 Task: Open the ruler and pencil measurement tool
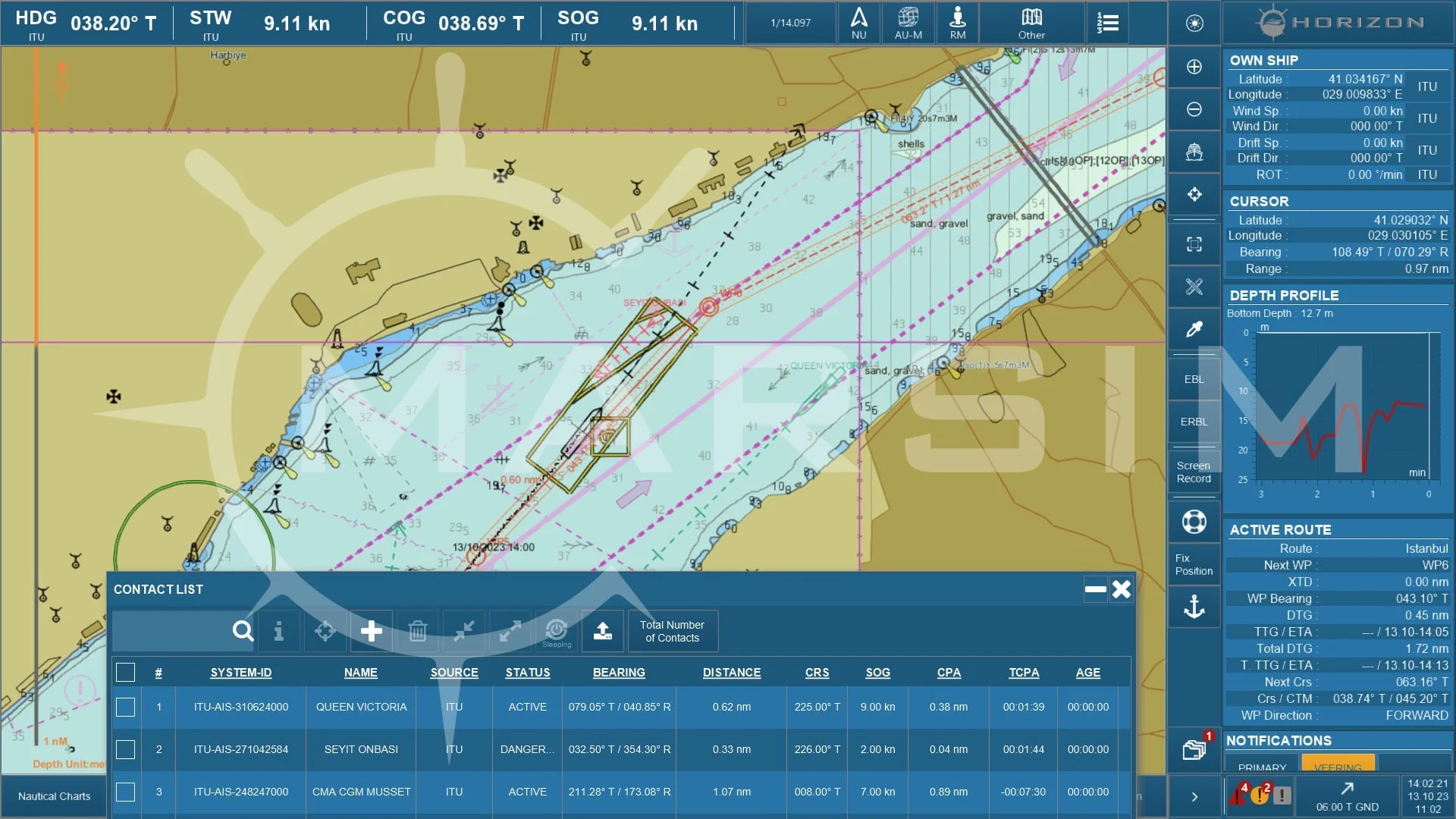click(1194, 286)
